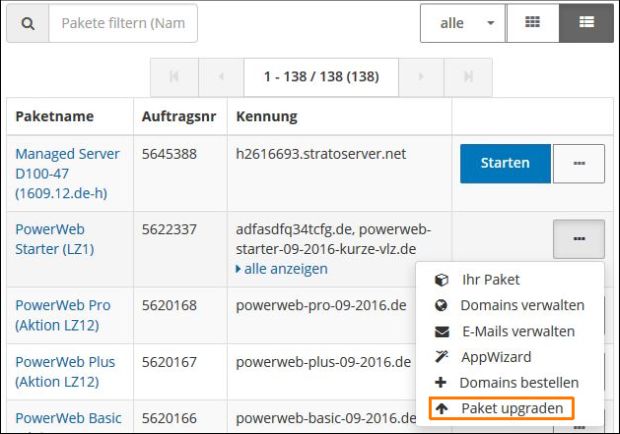This screenshot has width=620, height=434.
Task: Sort by Auftragsnr column header
Action: [x=179, y=117]
